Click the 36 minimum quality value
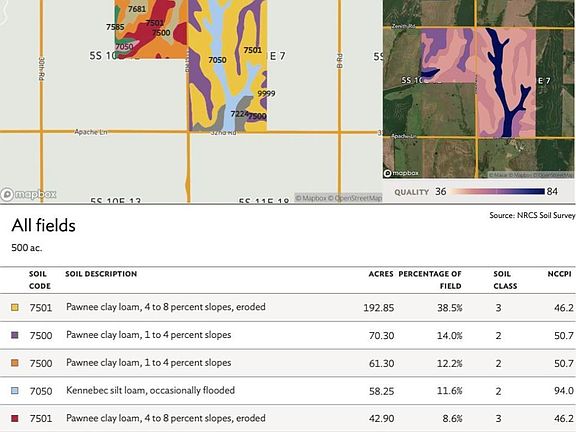This screenshot has width=576, height=432. tap(440, 191)
